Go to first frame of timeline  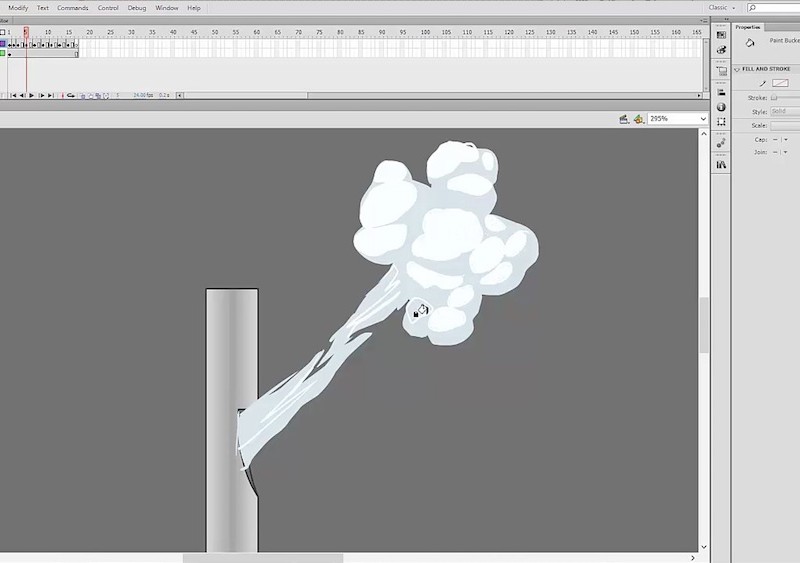14,95
